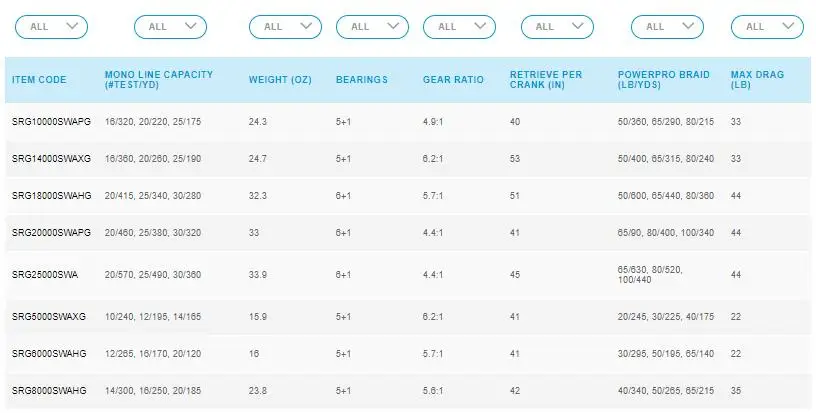Open the Item Code filter dropdown
816x413 pixels.
52,27
